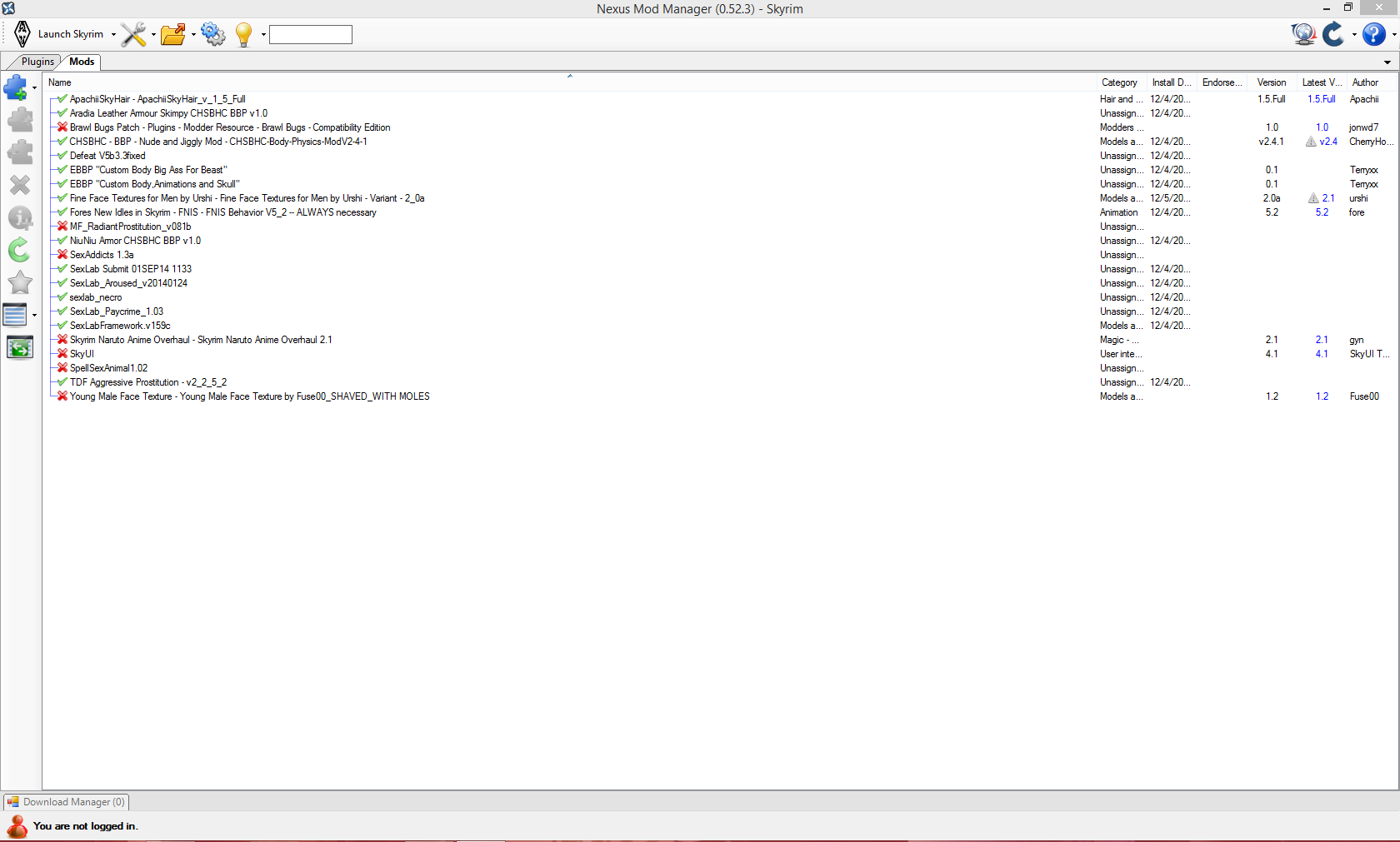Image resolution: width=1400 pixels, height=842 pixels.
Task: Sort by the Latest Version column header
Action: [x=1322, y=82]
